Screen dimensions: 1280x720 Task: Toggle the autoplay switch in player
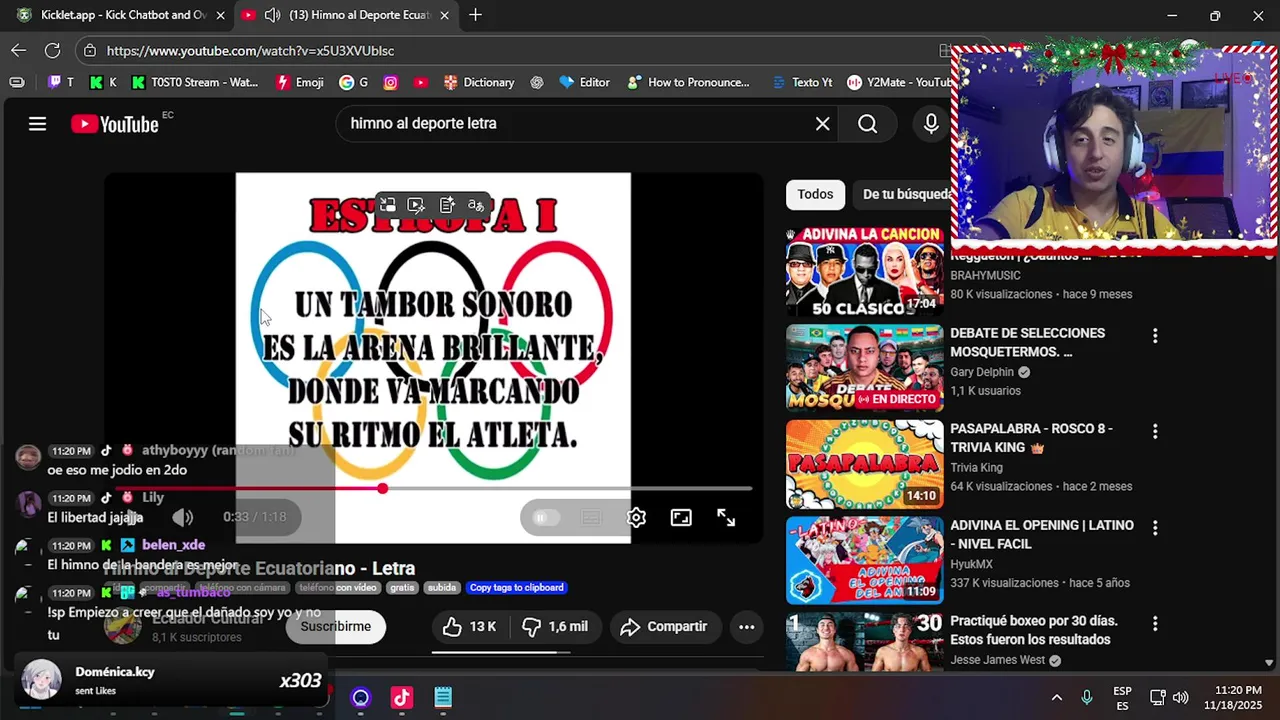[x=546, y=517]
